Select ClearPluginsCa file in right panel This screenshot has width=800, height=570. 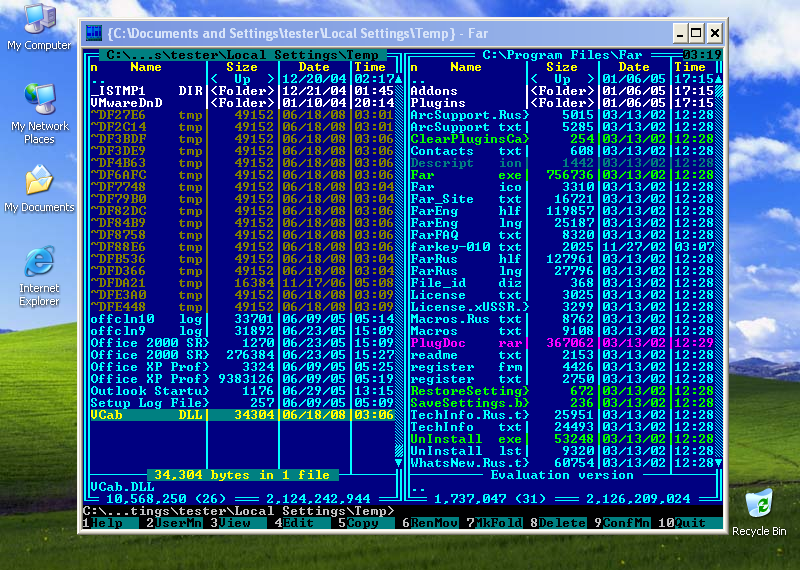[x=562, y=139]
